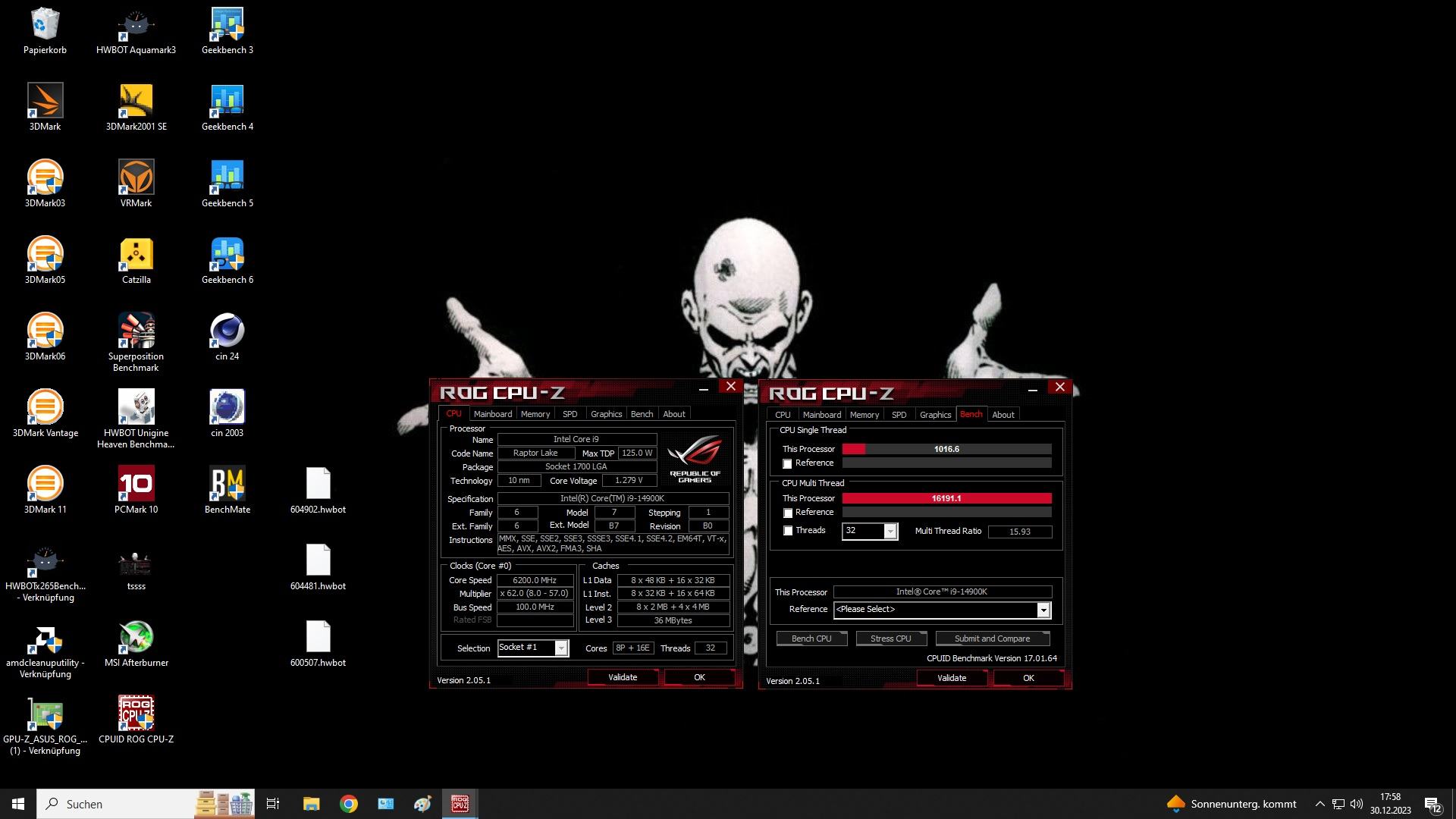Viewport: 1456px width, 819px height.
Task: Open the CPUID ROG CPU-Z shortcut
Action: 136,715
